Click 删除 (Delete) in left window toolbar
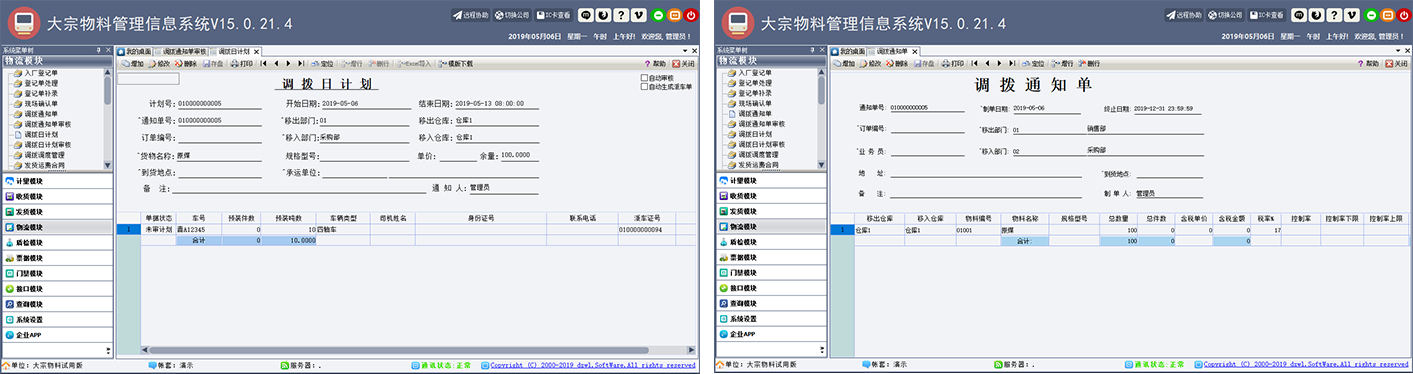This screenshot has width=1413, height=374. click(185, 63)
